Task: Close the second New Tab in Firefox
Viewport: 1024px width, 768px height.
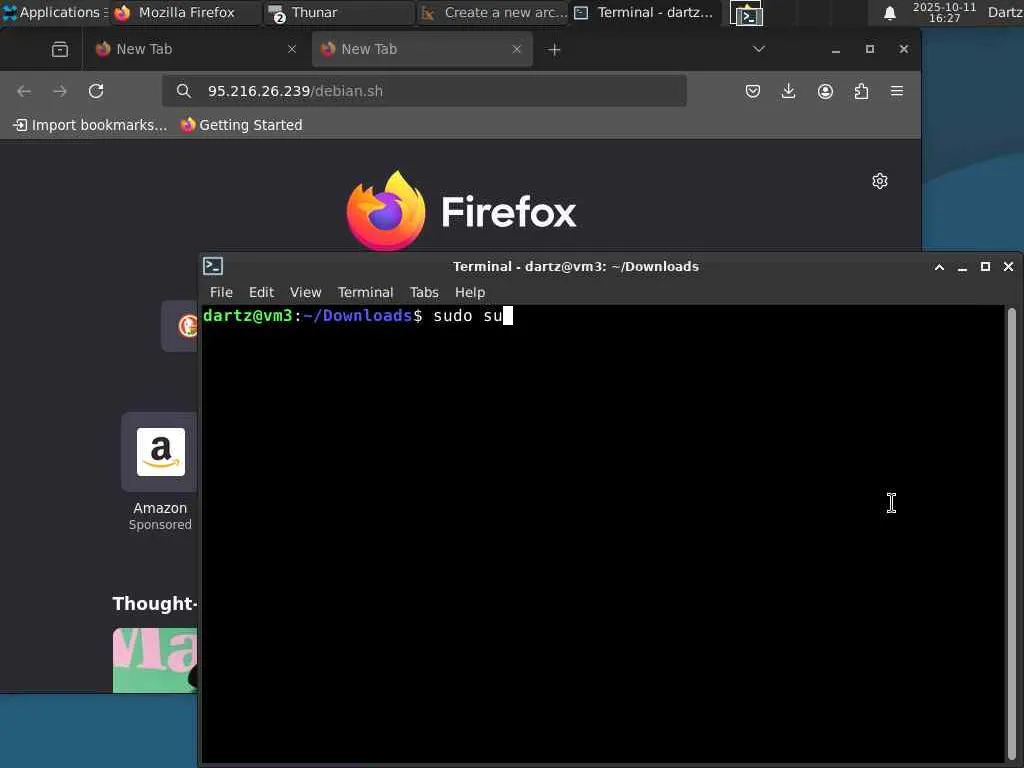Action: 517,49
